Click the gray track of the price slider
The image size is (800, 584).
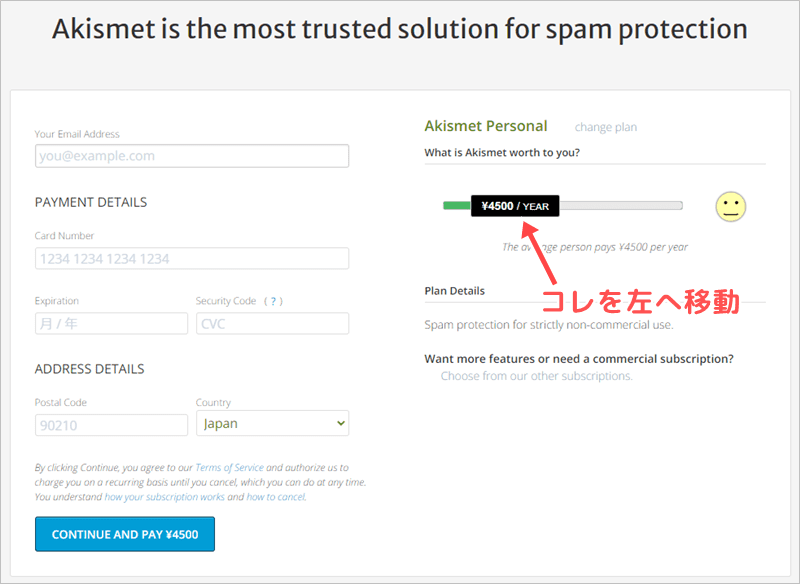(x=620, y=206)
